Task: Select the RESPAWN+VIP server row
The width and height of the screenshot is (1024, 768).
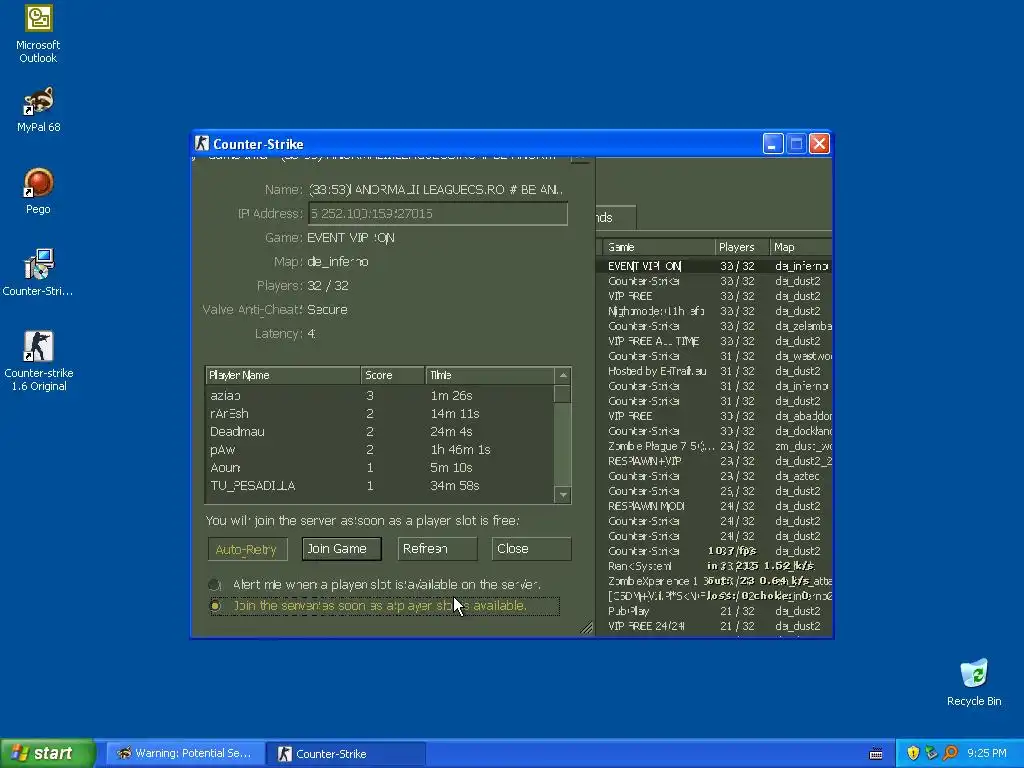Action: tap(714, 461)
